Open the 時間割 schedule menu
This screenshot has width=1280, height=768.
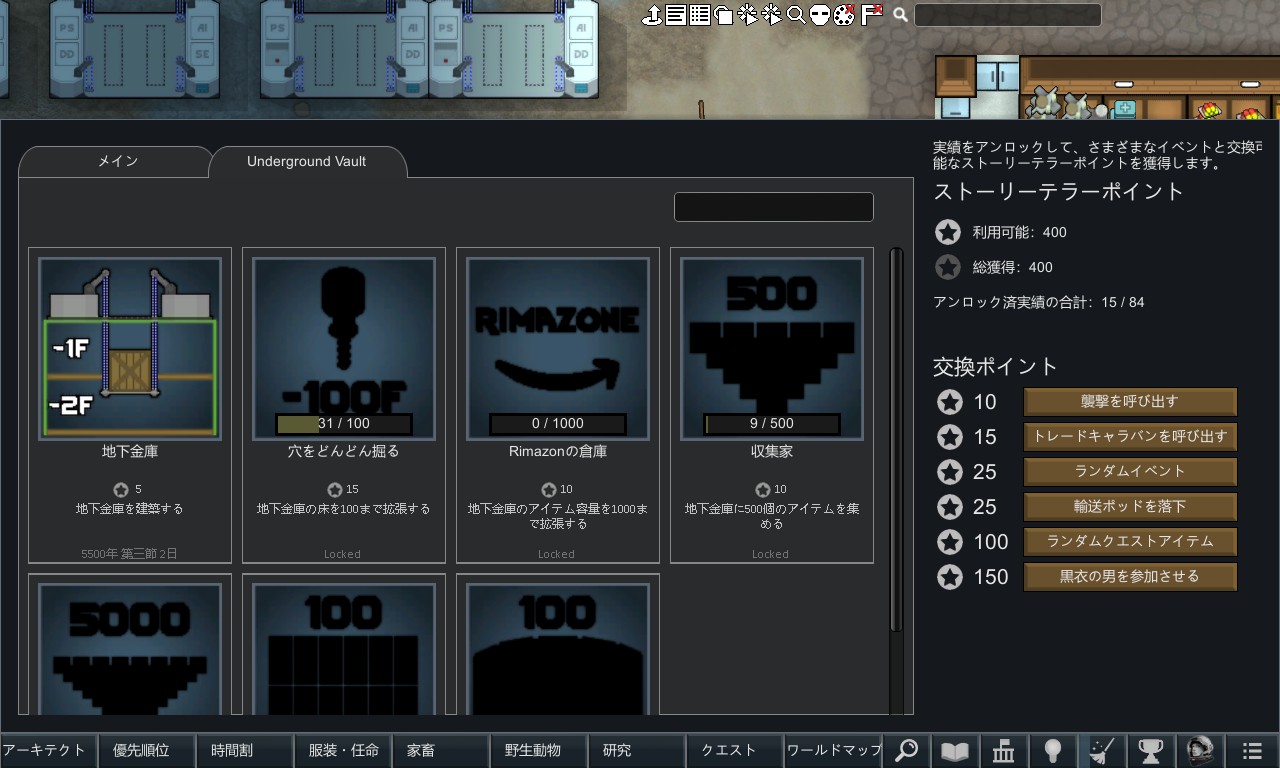pyautogui.click(x=245, y=750)
